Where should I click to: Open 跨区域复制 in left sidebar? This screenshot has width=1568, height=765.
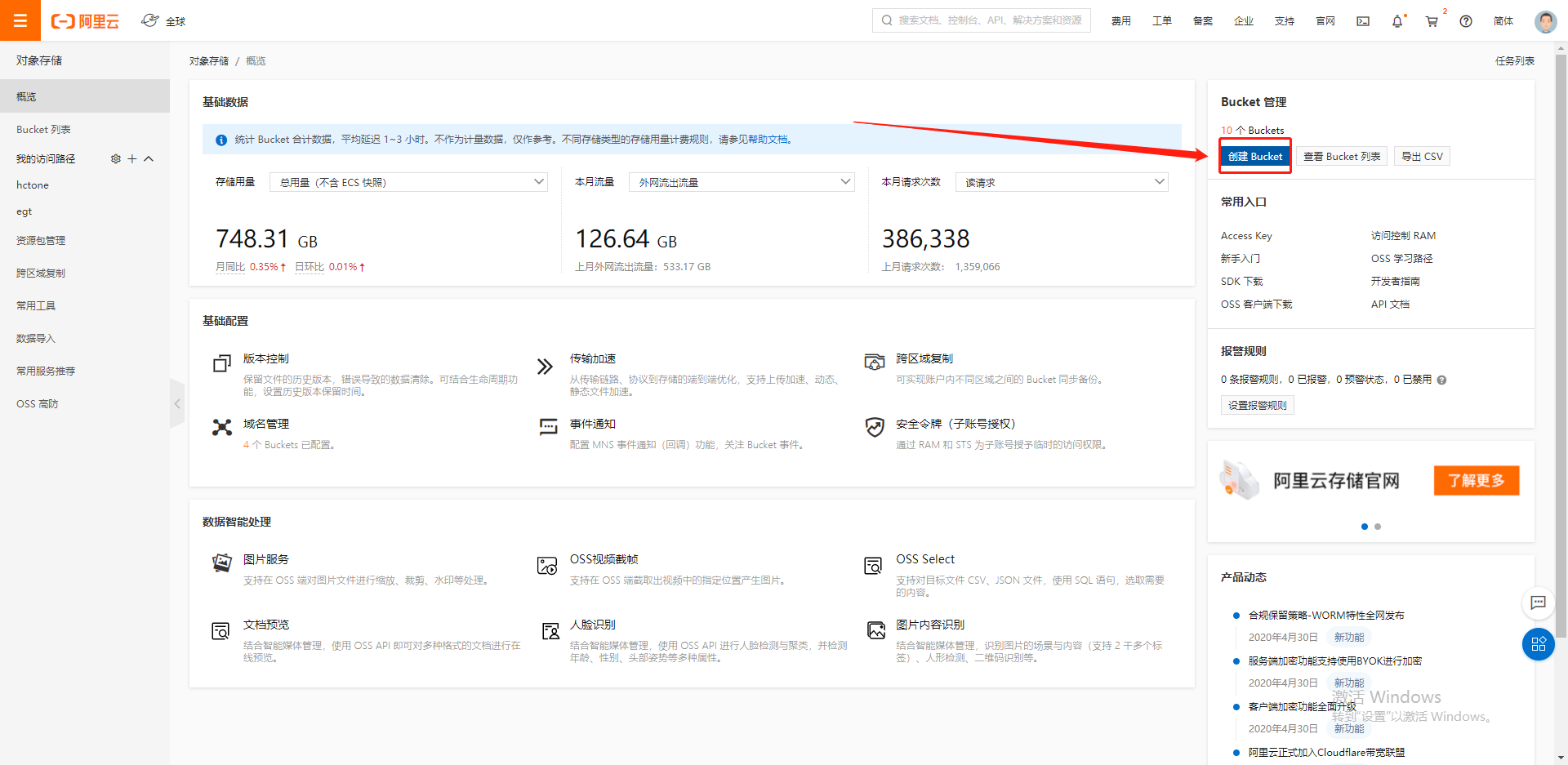(41, 274)
